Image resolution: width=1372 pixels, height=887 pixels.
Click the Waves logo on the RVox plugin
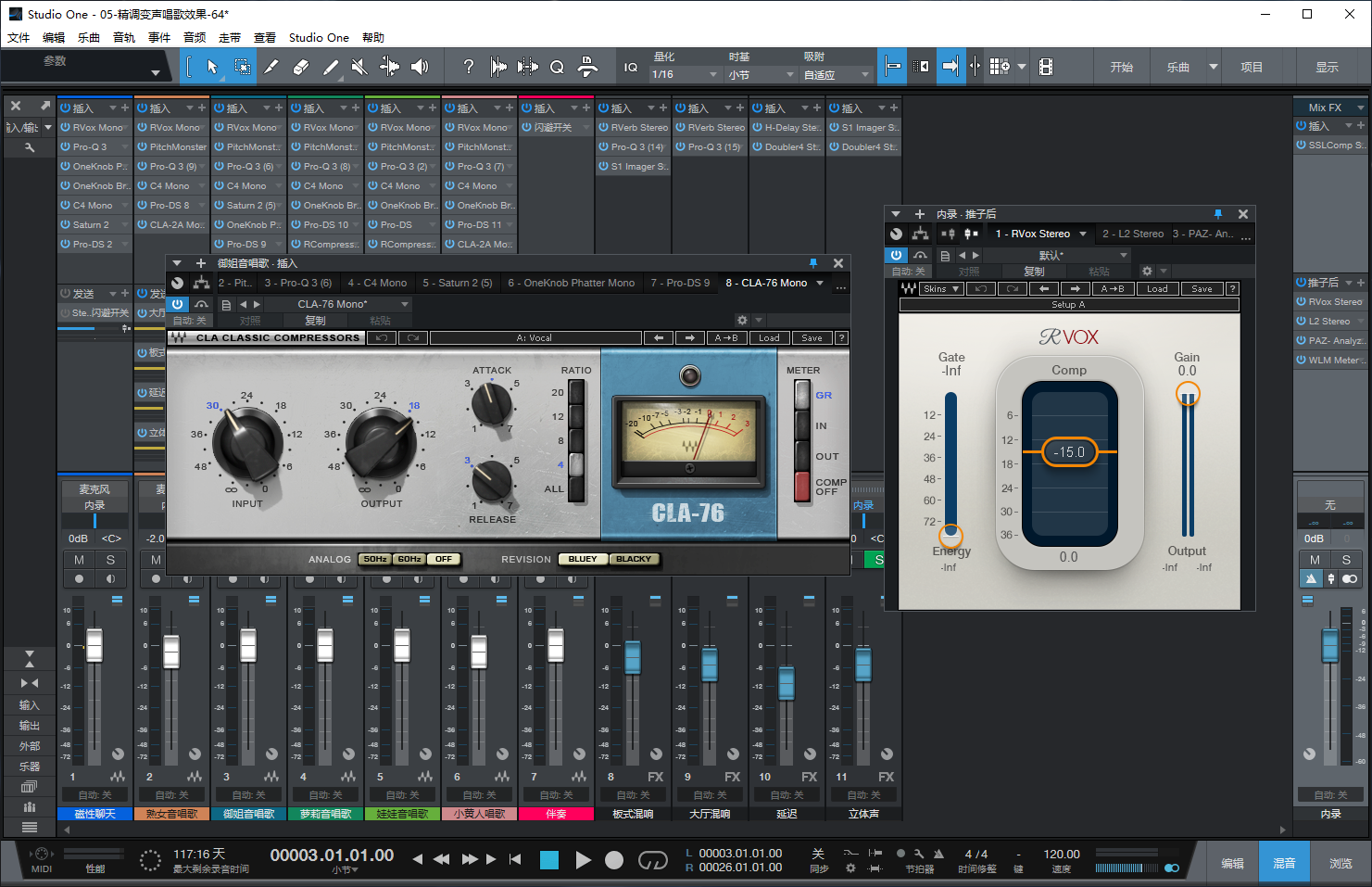coord(908,288)
